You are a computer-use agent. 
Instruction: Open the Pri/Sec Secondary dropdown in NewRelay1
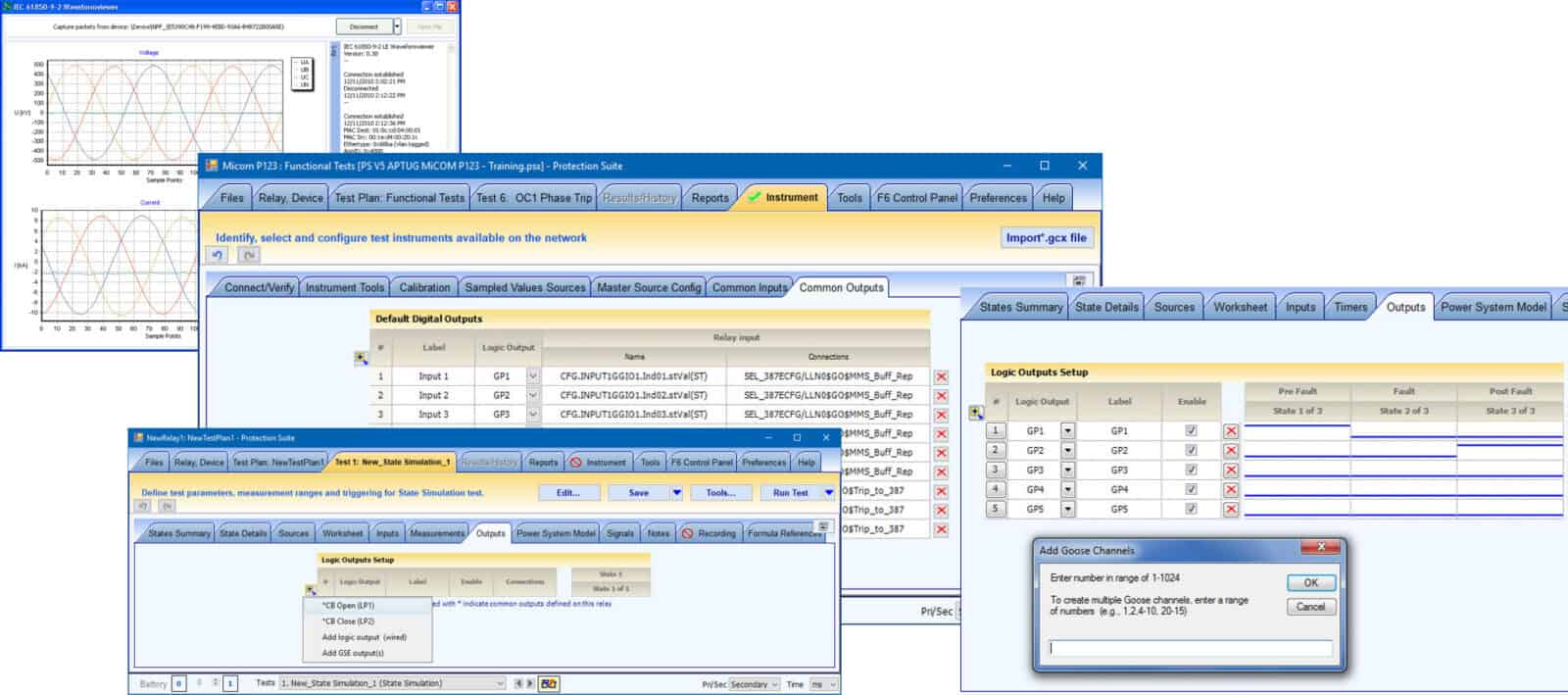click(754, 684)
